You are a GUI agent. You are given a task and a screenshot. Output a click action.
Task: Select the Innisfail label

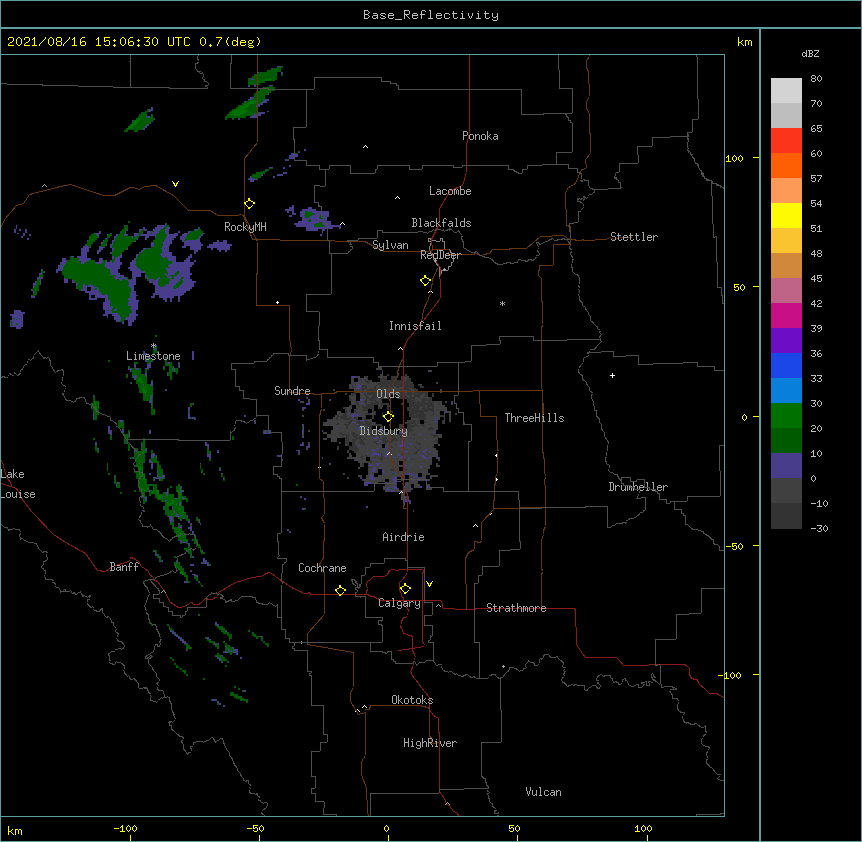point(415,326)
